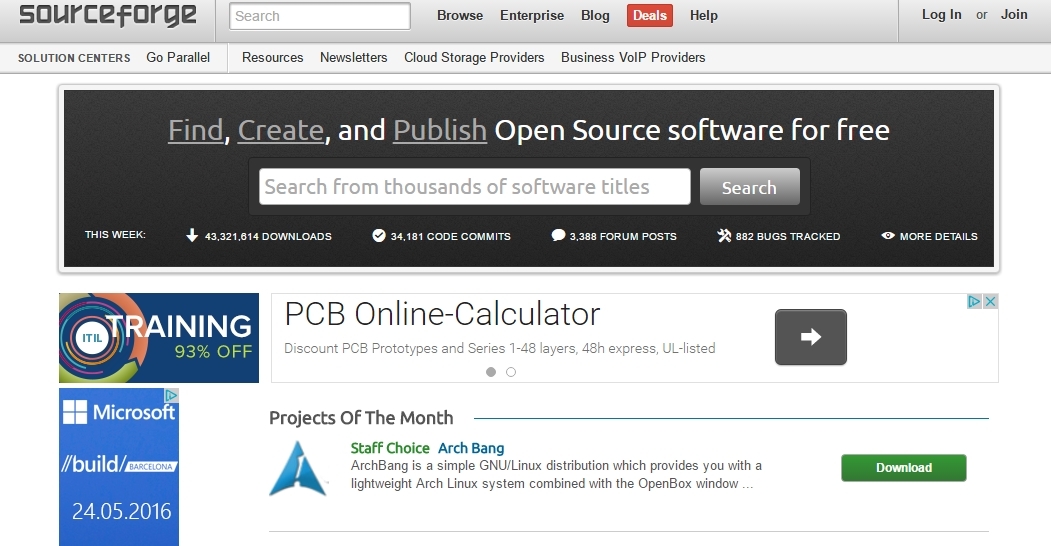Open the red Deals button
The height and width of the screenshot is (546, 1051).
[x=650, y=15]
